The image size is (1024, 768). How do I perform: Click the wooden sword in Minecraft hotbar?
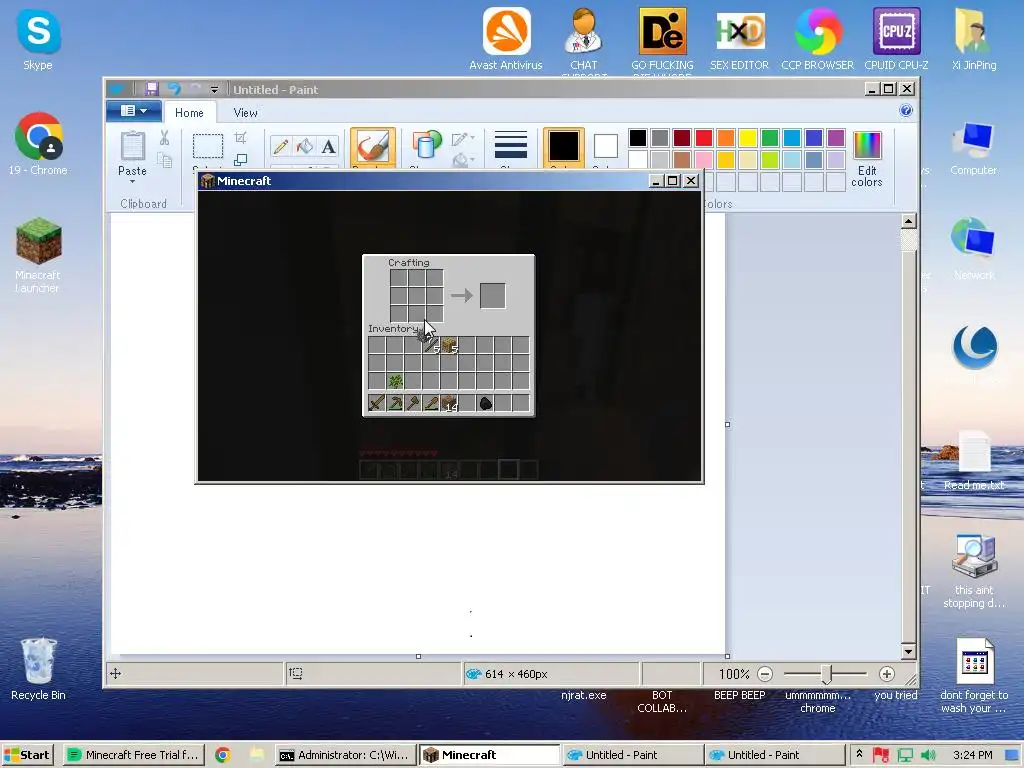pos(377,403)
